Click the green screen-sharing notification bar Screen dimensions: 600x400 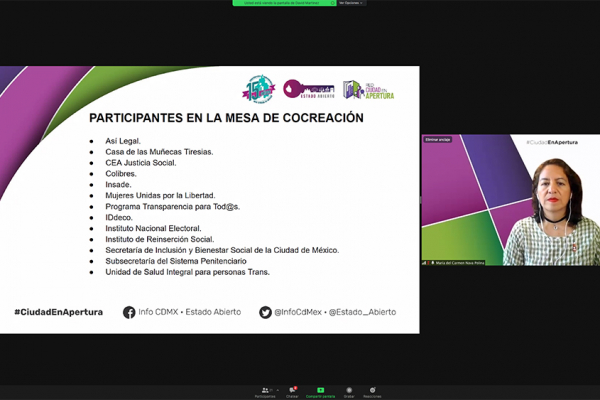point(284,3)
